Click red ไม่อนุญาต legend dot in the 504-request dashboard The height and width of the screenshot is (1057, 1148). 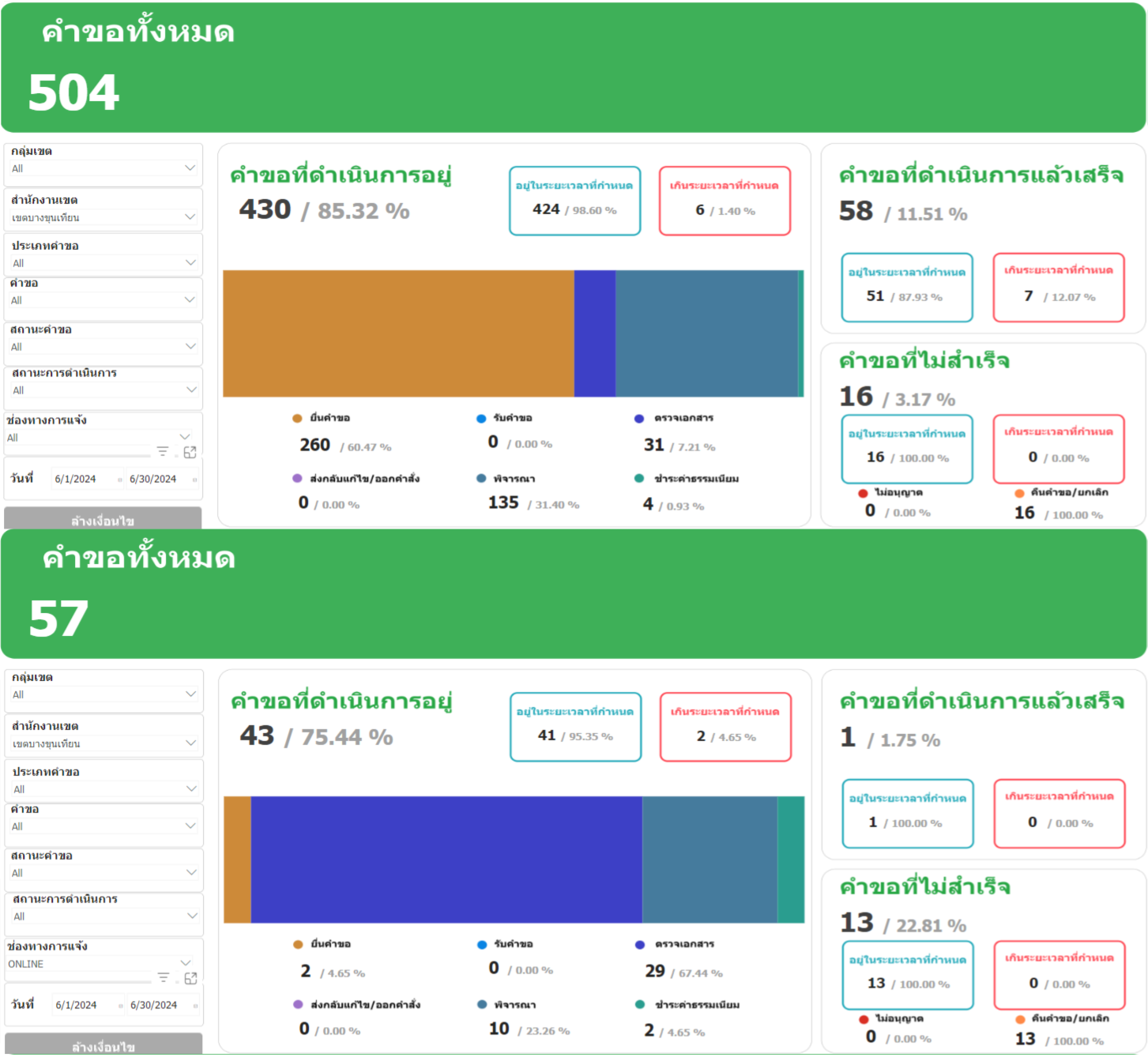(x=863, y=493)
